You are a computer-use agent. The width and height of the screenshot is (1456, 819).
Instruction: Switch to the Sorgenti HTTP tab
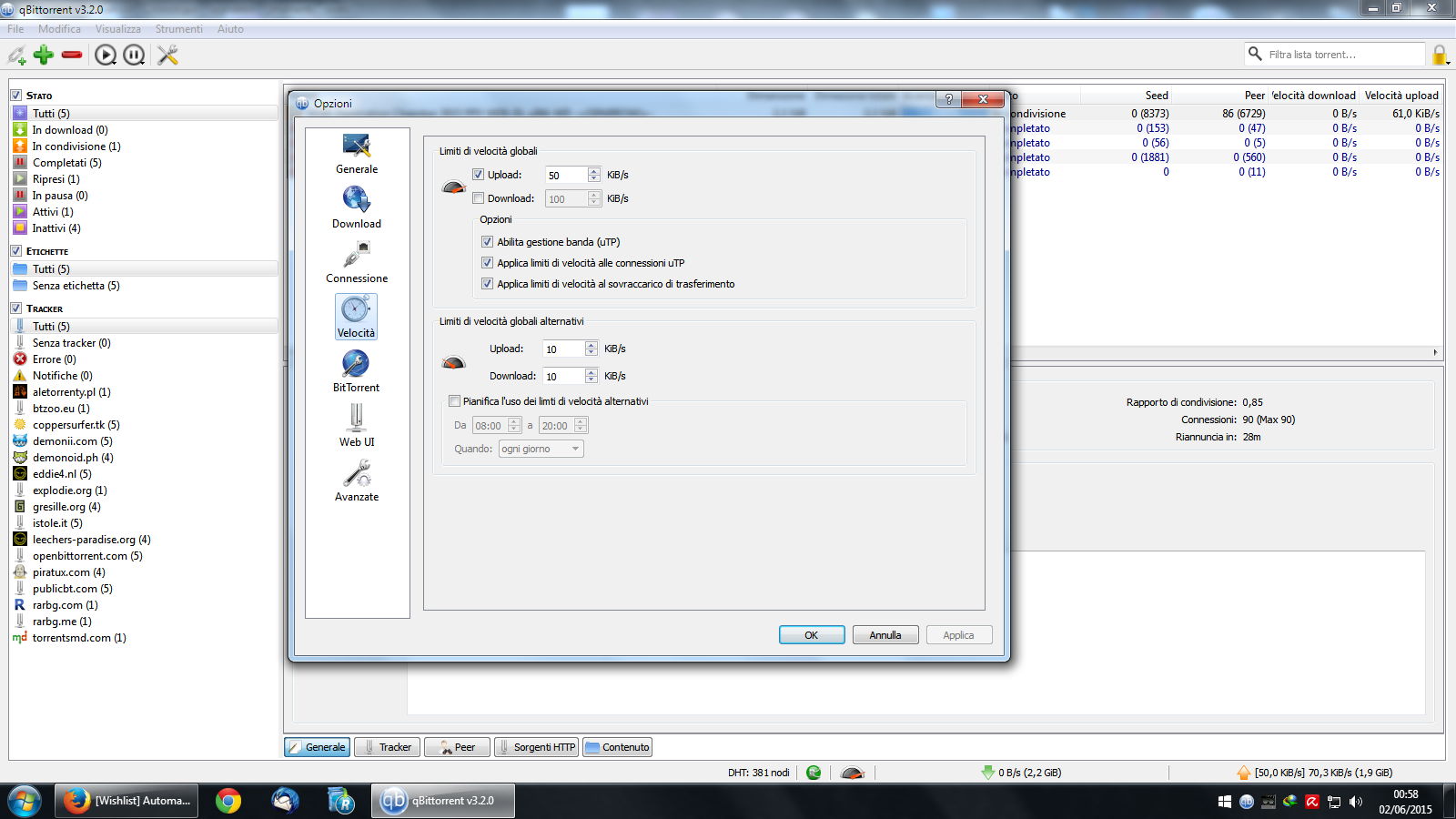pyautogui.click(x=536, y=747)
